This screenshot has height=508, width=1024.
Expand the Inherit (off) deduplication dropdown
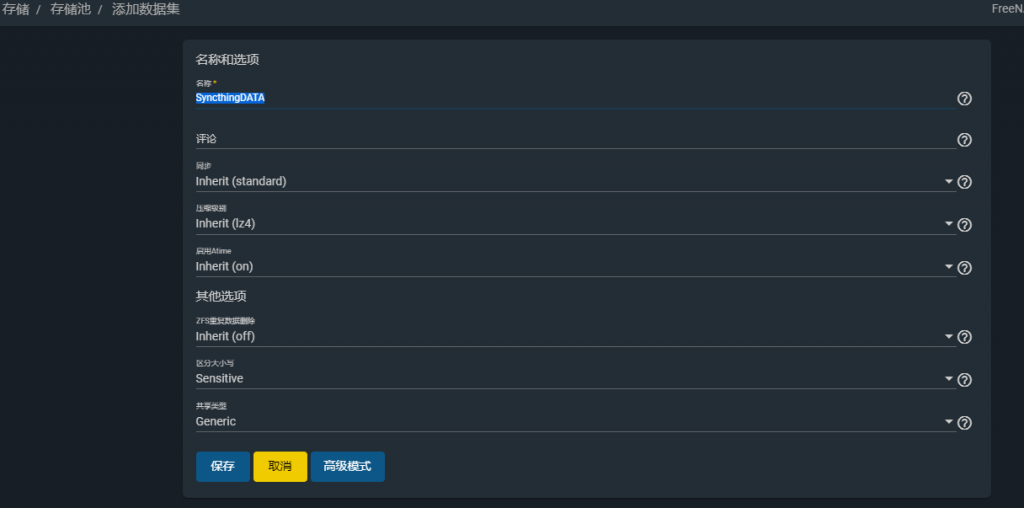570,337
